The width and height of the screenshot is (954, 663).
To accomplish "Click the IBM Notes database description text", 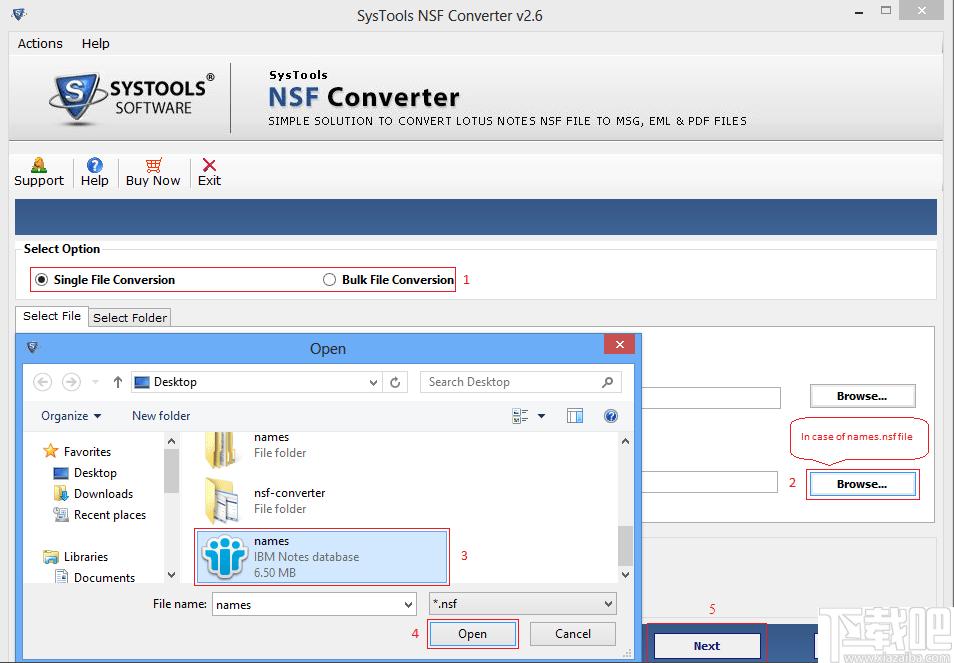I will click(306, 557).
